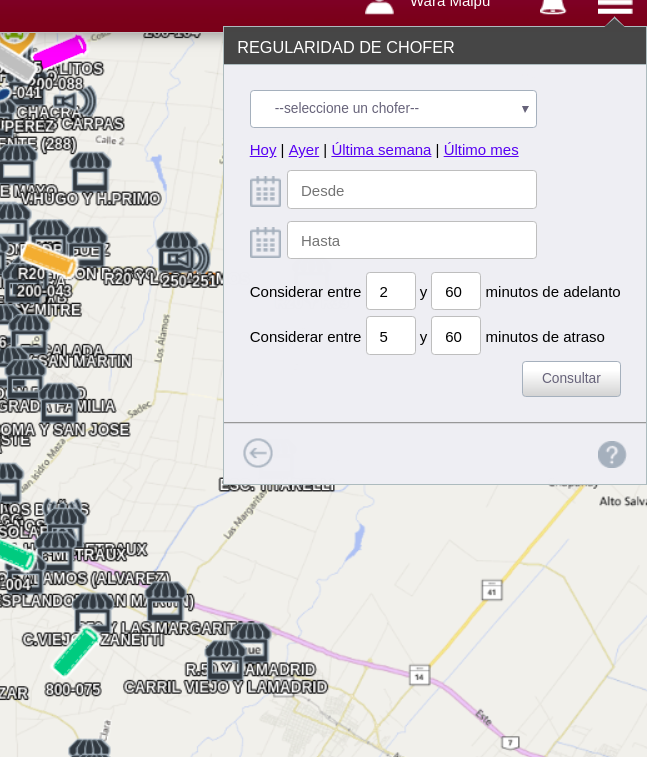Choose the 'Última semana' link
This screenshot has width=647, height=757.
[x=381, y=150]
